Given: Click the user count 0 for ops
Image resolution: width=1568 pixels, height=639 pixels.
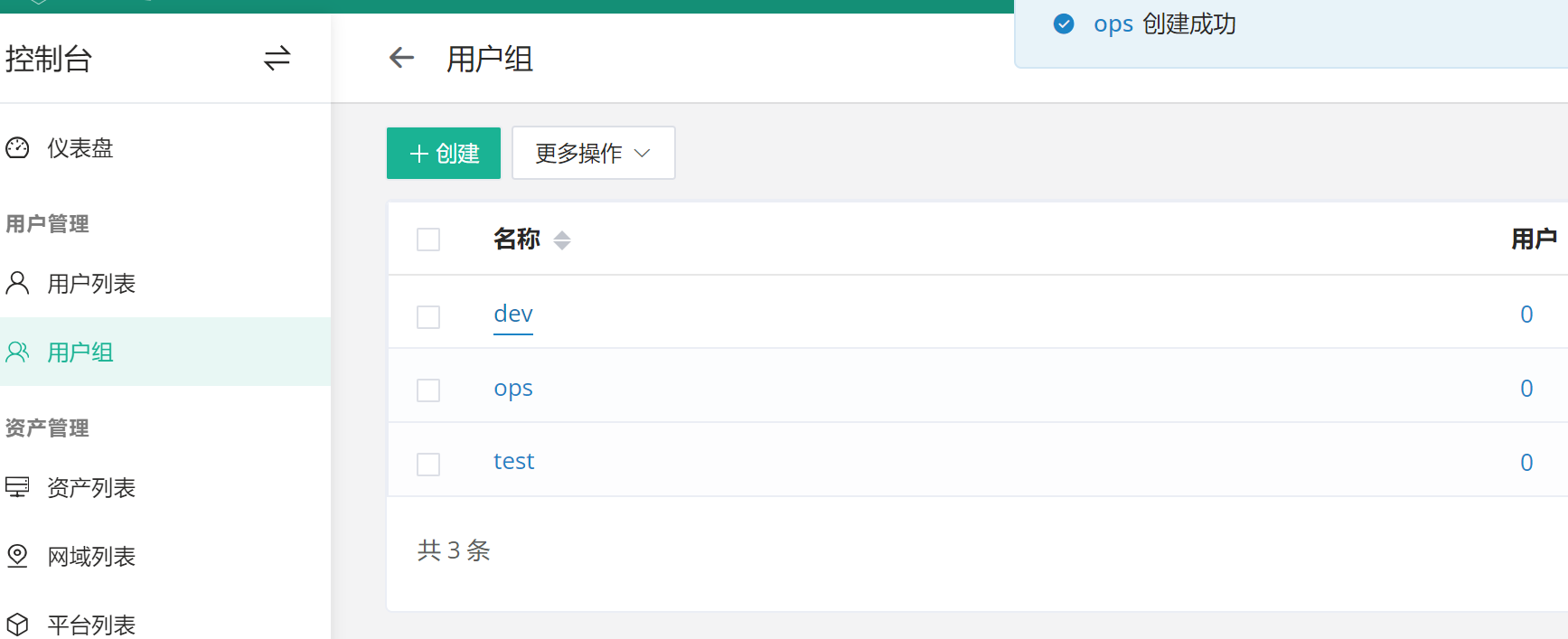Looking at the screenshot, I should tap(1526, 389).
